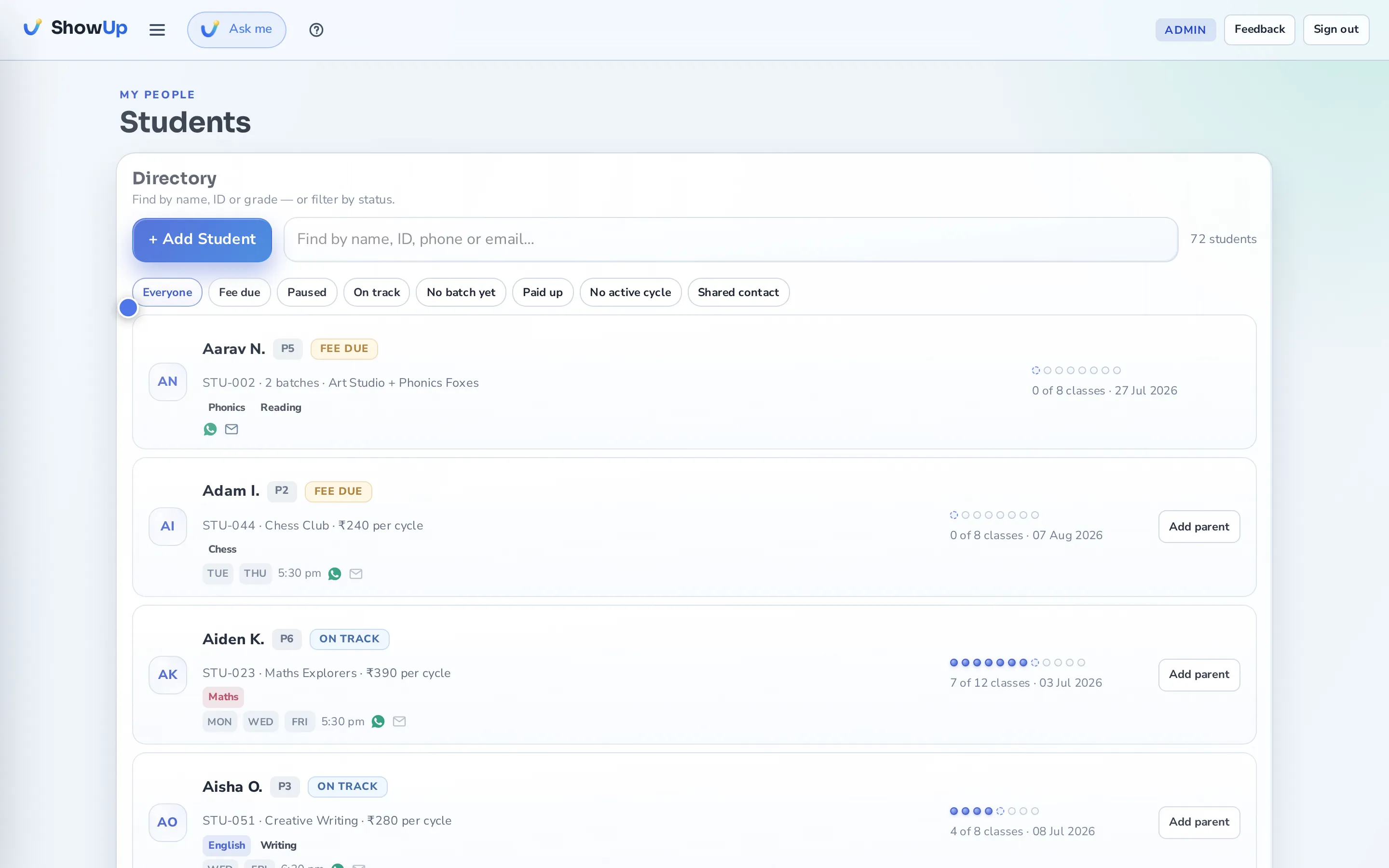Add parent for Adam I.
Image resolution: width=1389 pixels, height=868 pixels.
1199,527
